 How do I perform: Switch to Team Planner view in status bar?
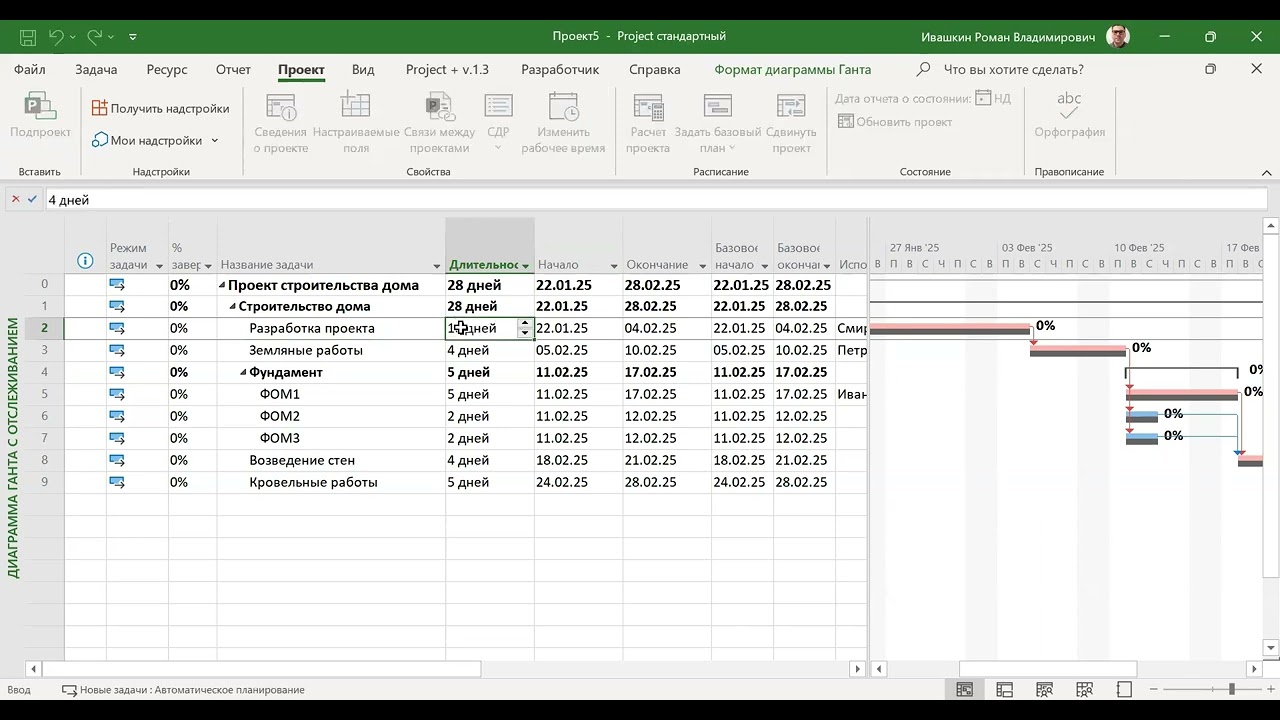click(x=1044, y=690)
